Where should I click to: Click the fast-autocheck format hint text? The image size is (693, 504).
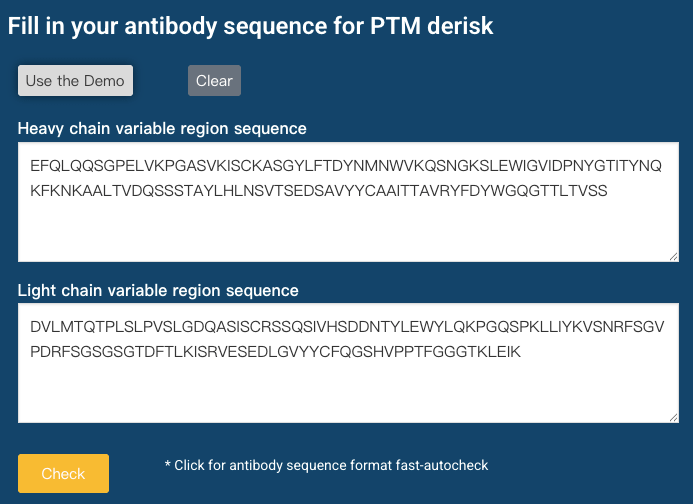(x=326, y=465)
